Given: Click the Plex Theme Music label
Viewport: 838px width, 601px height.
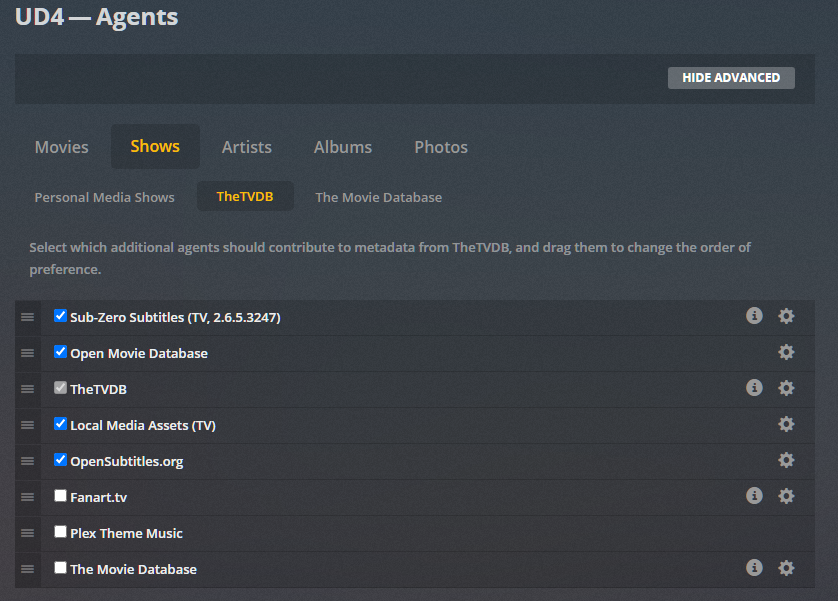Looking at the screenshot, I should coord(126,533).
